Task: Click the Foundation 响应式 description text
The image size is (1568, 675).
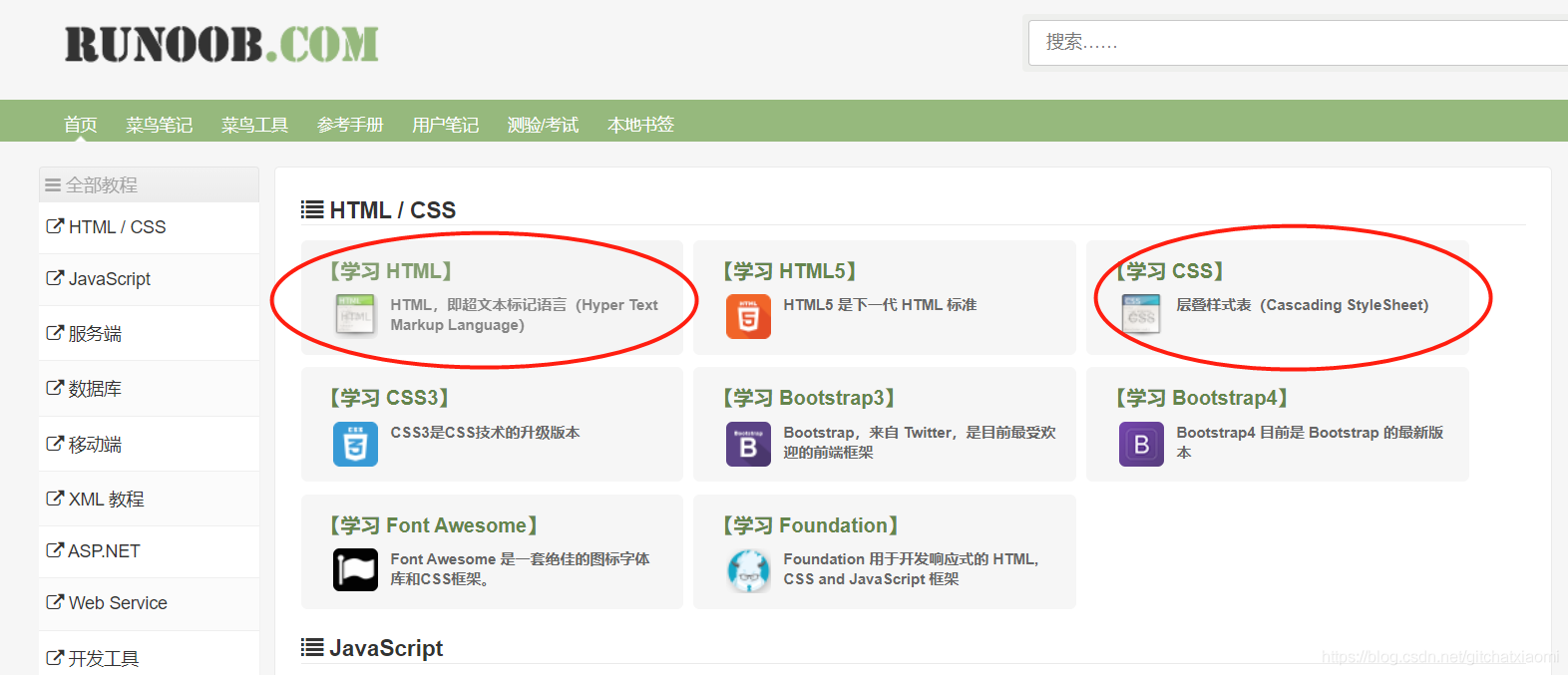Action: pos(912,568)
